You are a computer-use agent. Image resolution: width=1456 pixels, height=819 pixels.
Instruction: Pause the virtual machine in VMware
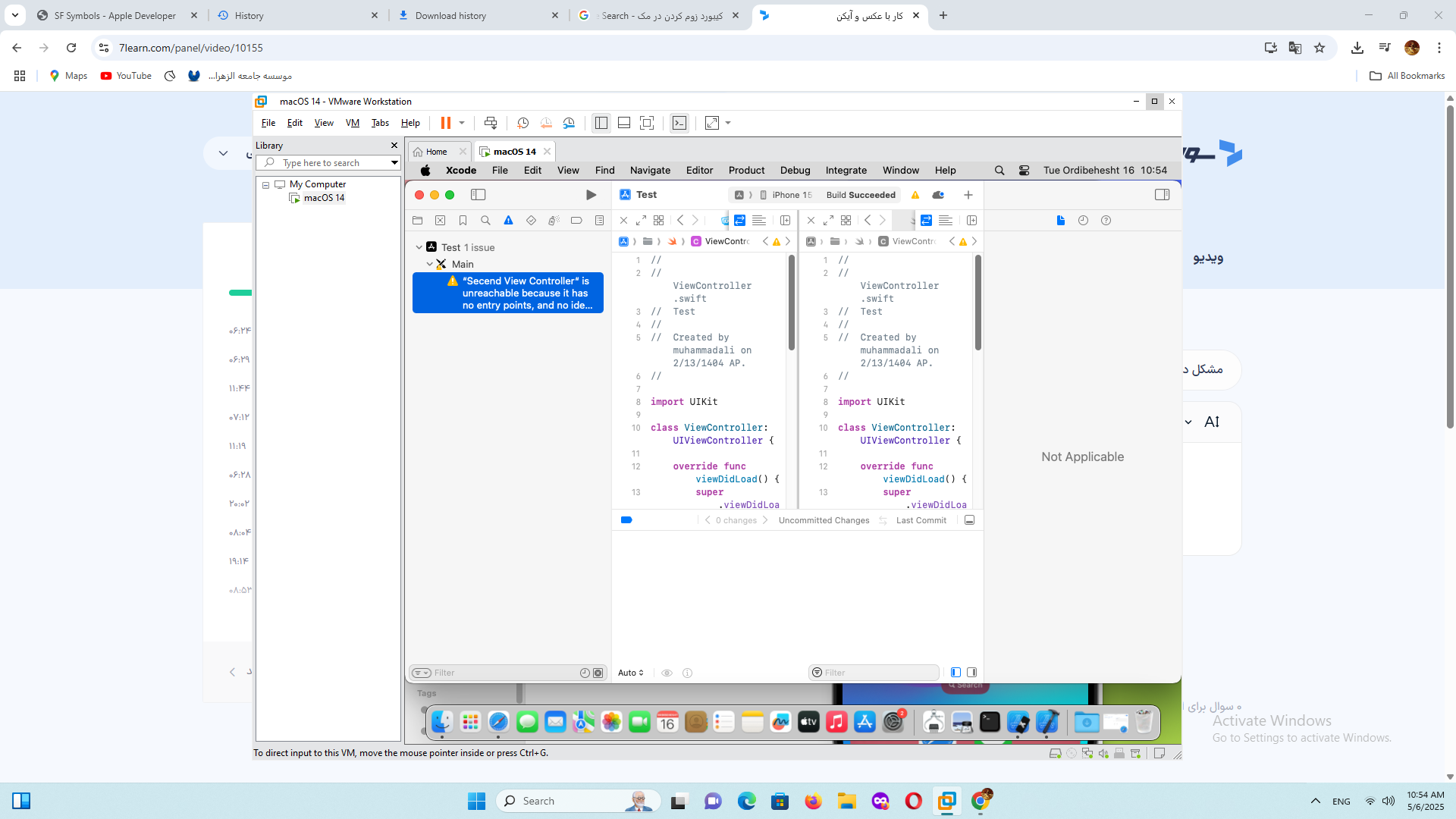pos(445,123)
